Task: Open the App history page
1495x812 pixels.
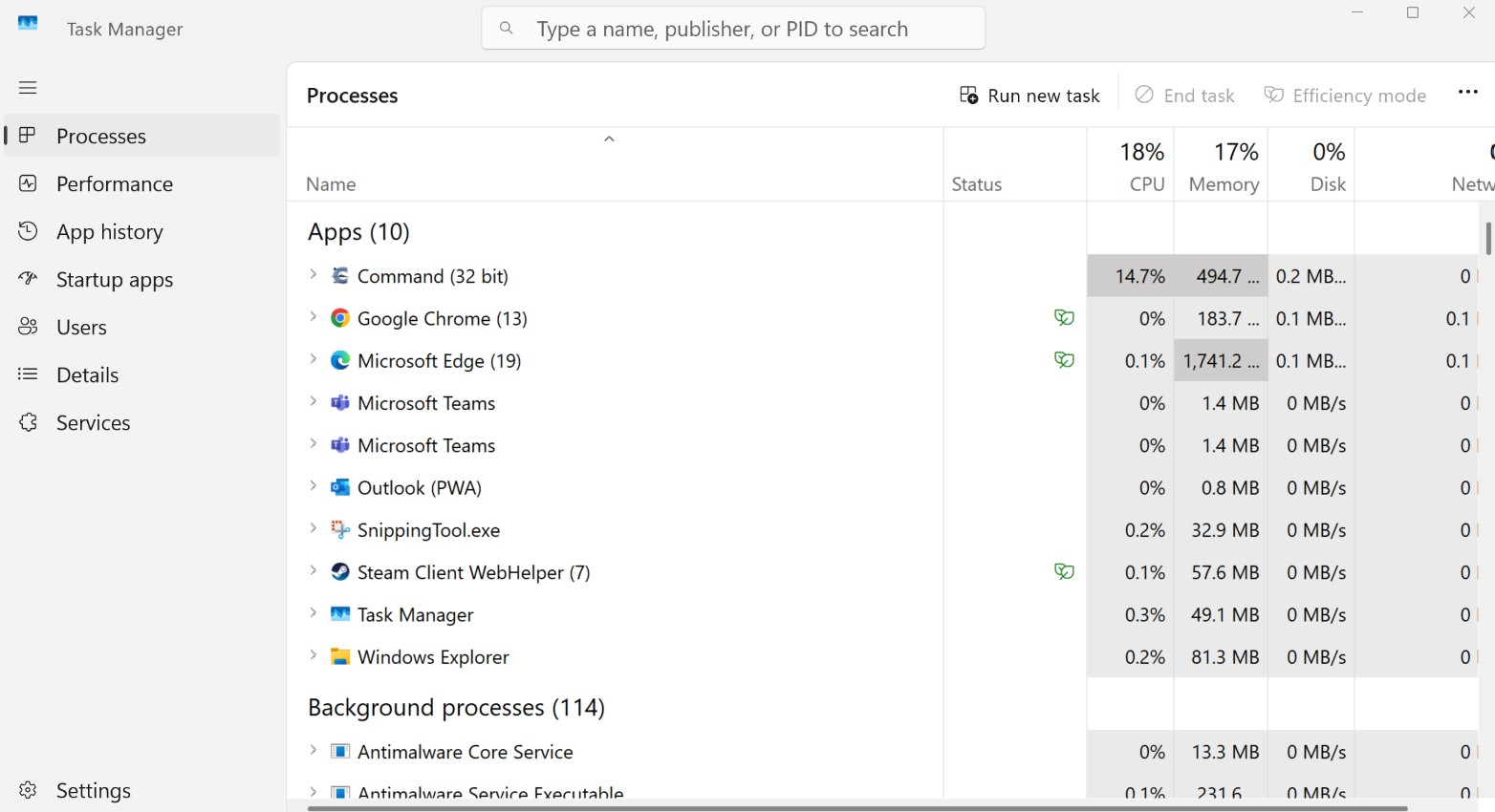Action: 141,231
